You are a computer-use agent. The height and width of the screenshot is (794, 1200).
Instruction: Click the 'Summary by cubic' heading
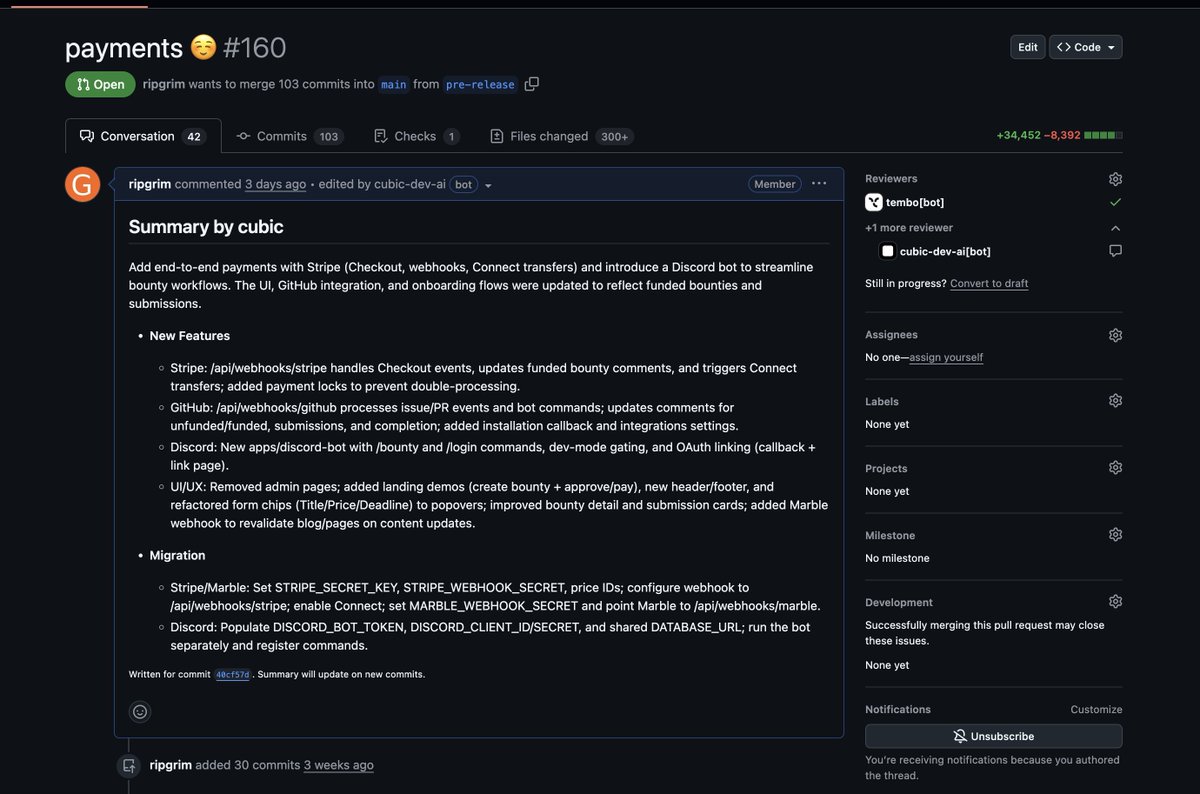[206, 227]
